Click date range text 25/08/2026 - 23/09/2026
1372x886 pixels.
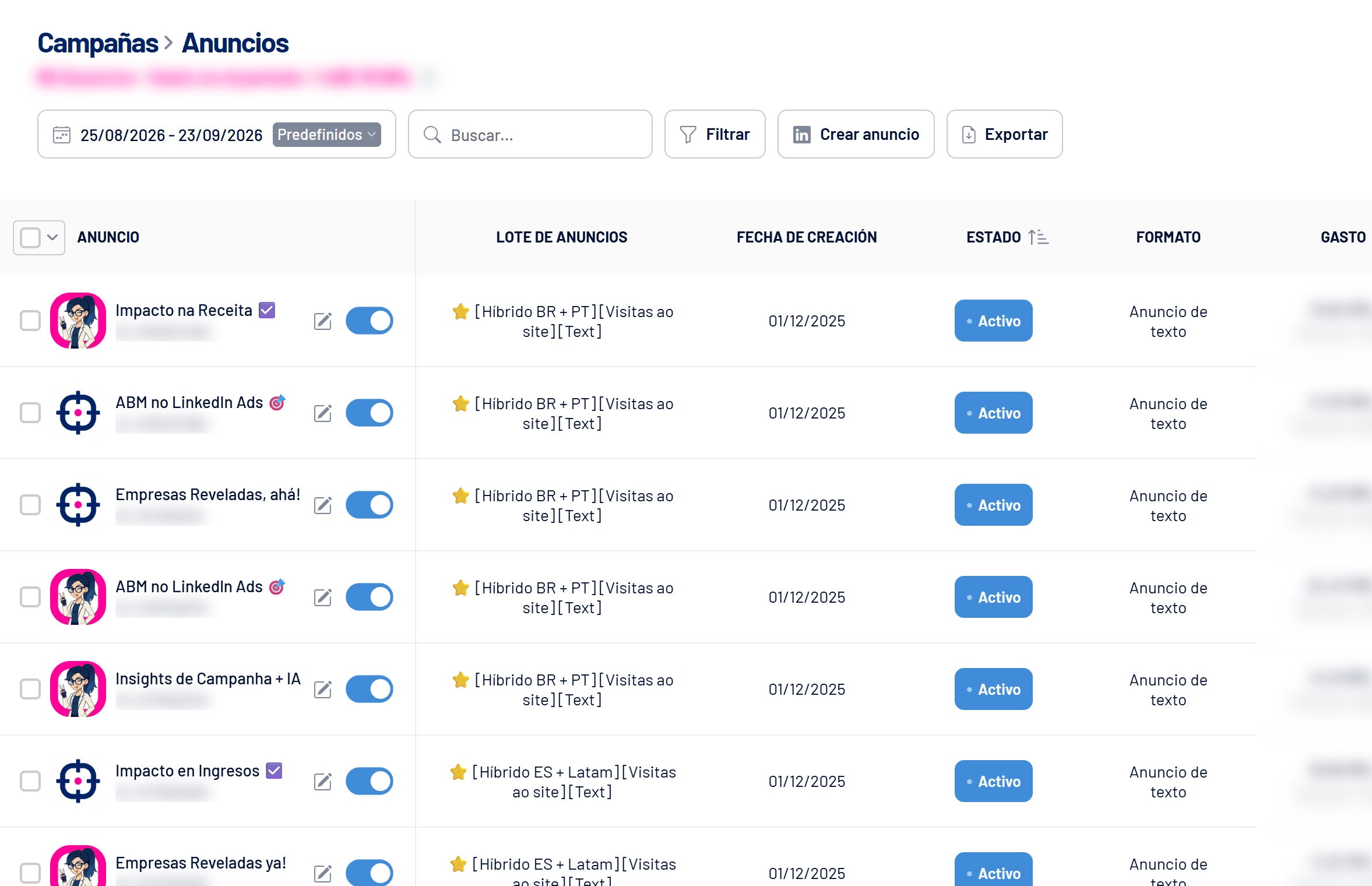click(x=171, y=135)
